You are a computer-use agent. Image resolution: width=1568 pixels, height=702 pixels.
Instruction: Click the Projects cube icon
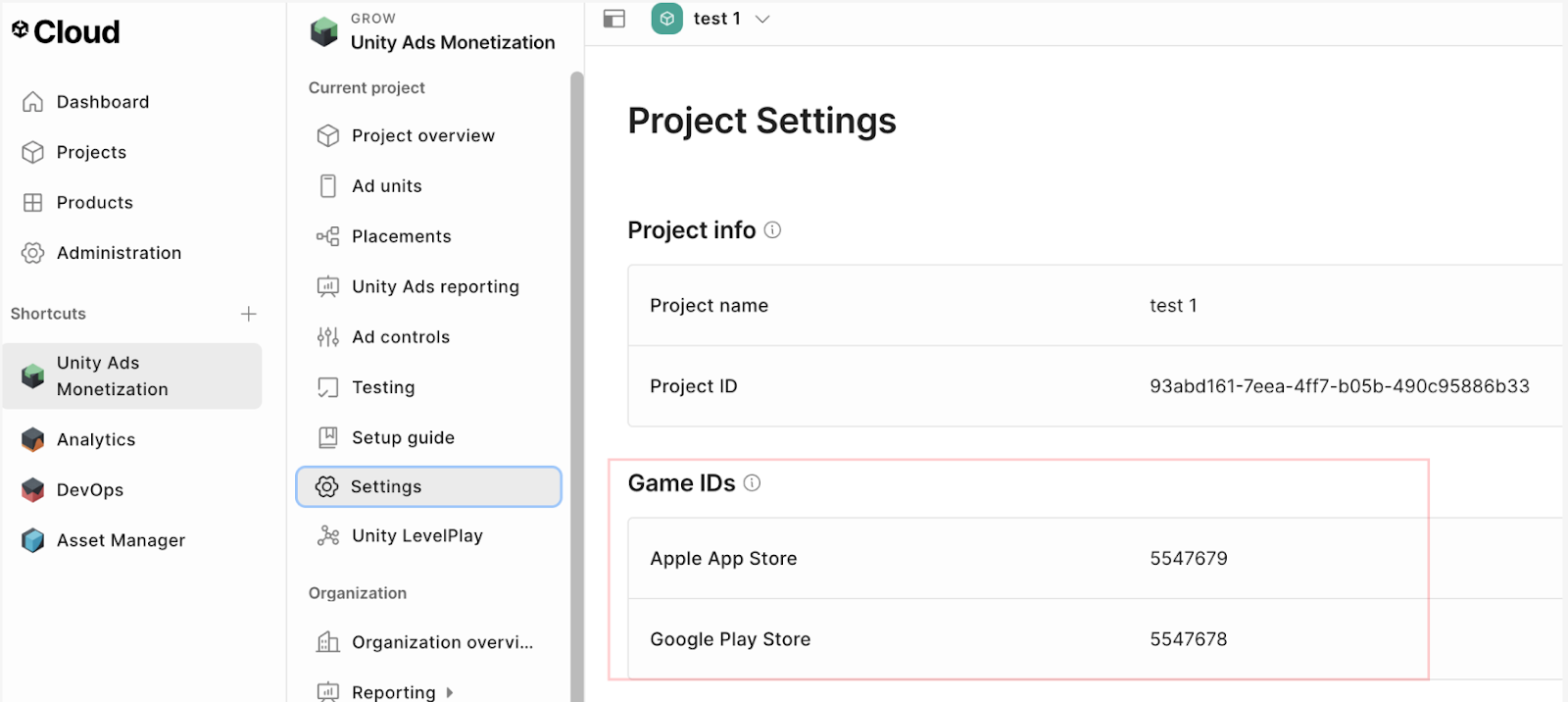pos(32,152)
